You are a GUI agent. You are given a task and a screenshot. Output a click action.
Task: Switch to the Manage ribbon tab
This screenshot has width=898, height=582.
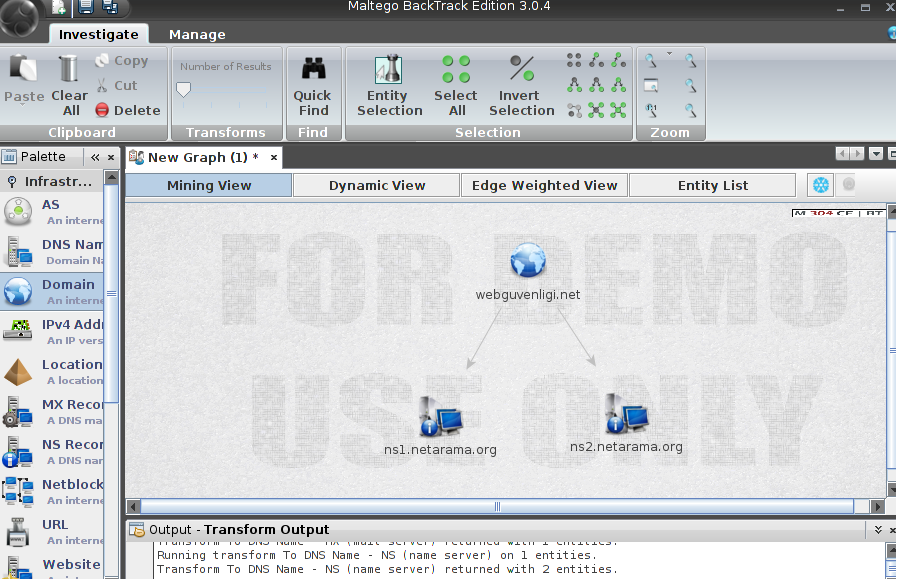coord(197,34)
